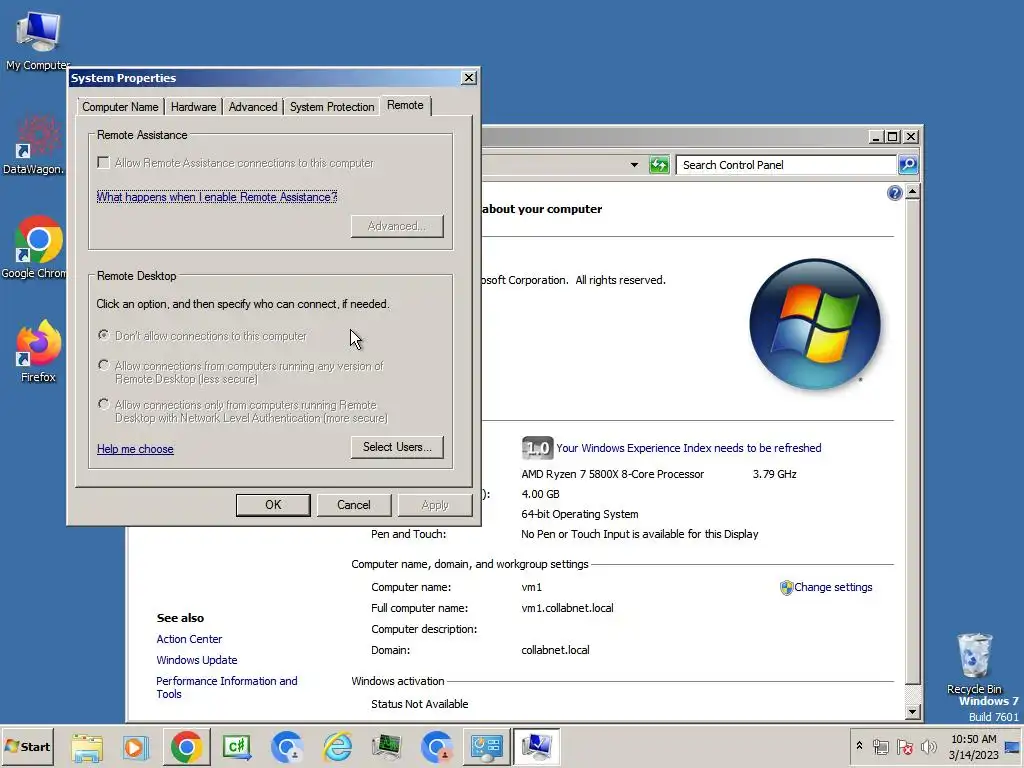
Task: Open Windows Explorer from taskbar
Action: tap(87, 747)
